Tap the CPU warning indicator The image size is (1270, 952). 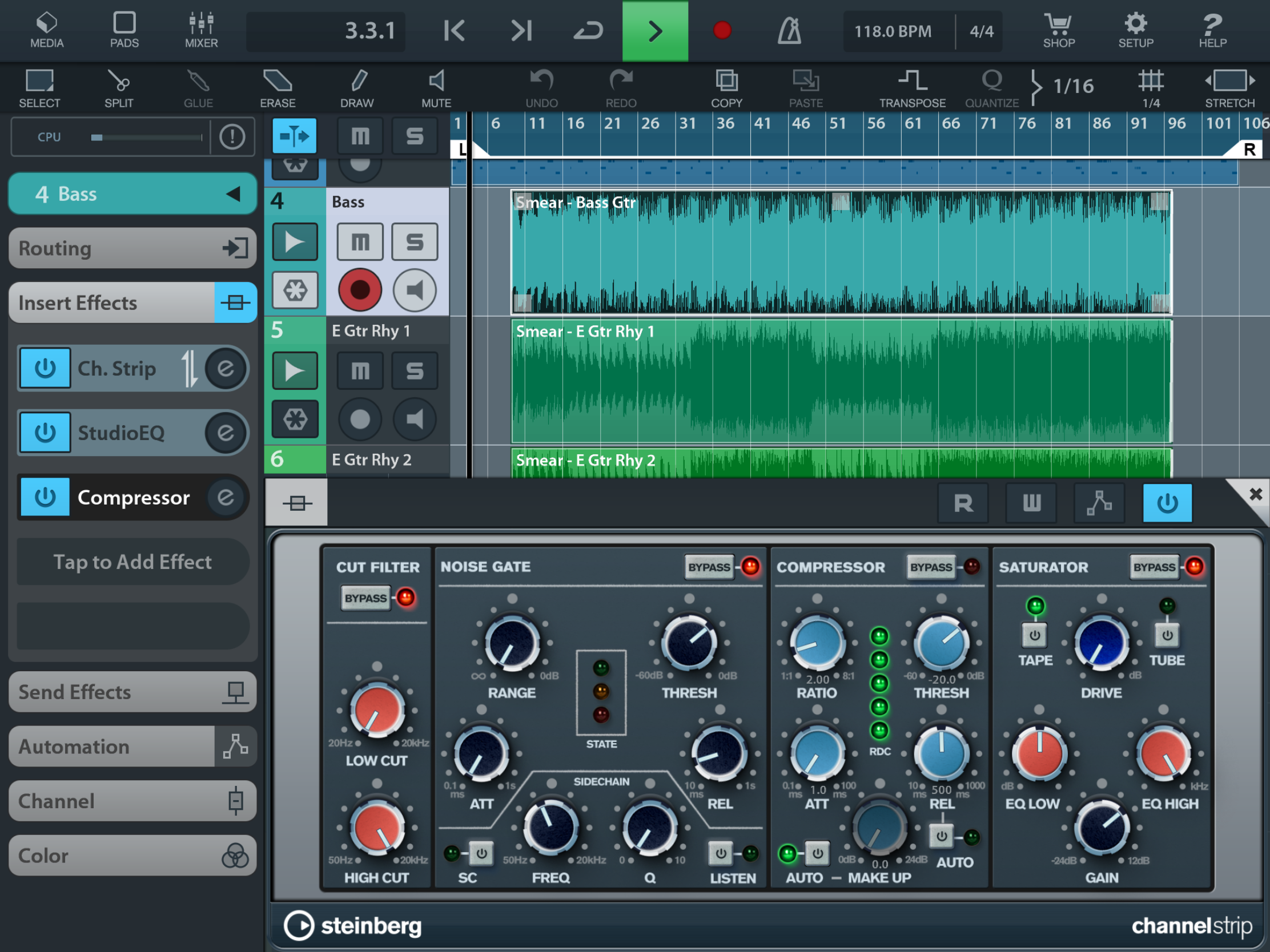coord(232,136)
